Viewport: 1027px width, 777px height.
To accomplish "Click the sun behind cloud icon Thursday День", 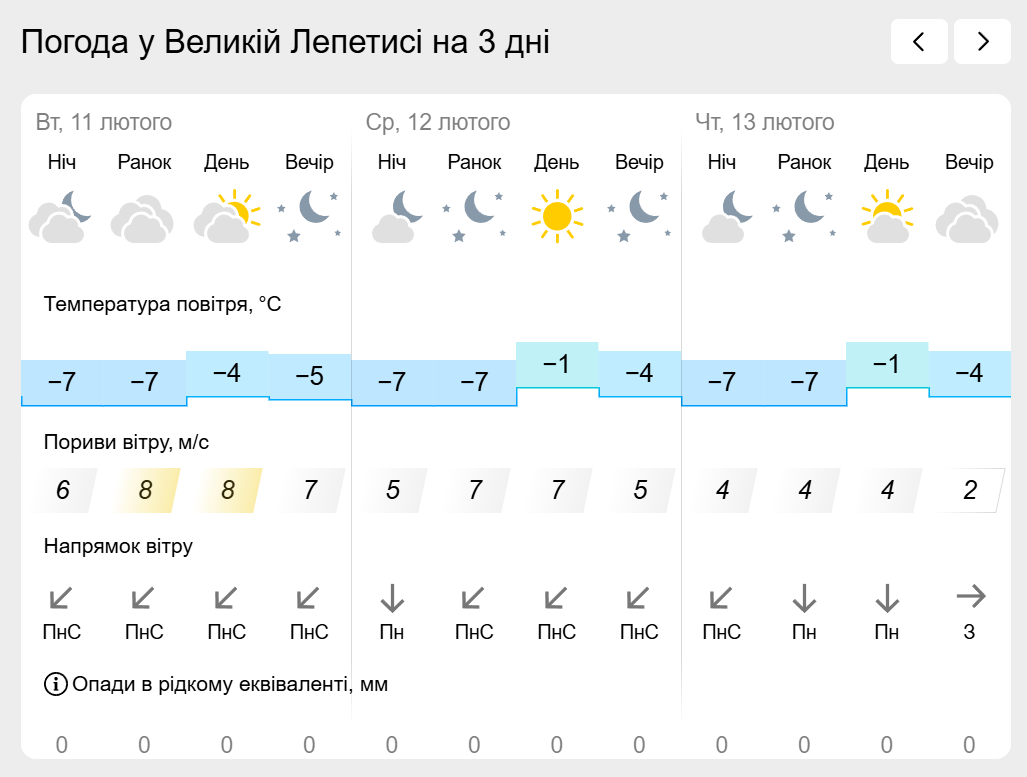I will [887, 216].
